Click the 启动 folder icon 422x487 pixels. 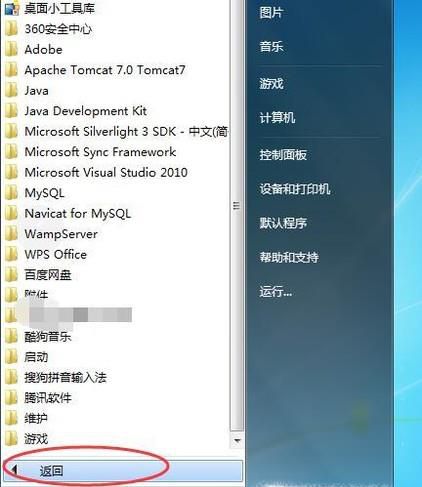click(x=11, y=357)
